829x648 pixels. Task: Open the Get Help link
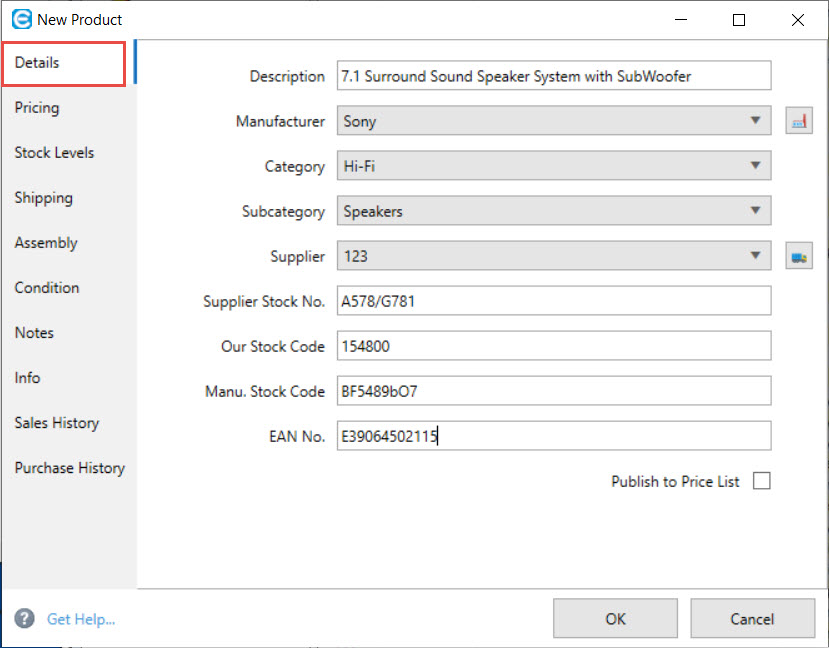81,619
